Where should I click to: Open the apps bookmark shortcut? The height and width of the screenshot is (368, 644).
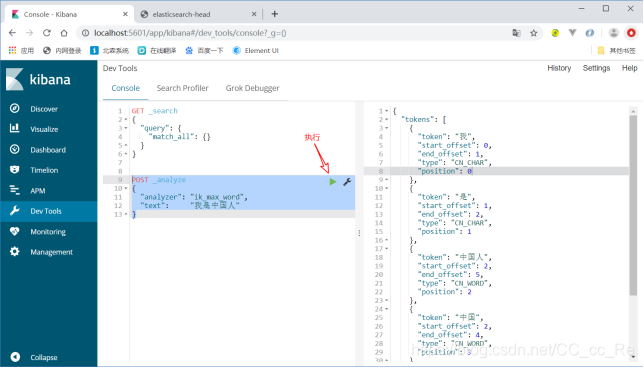21,51
